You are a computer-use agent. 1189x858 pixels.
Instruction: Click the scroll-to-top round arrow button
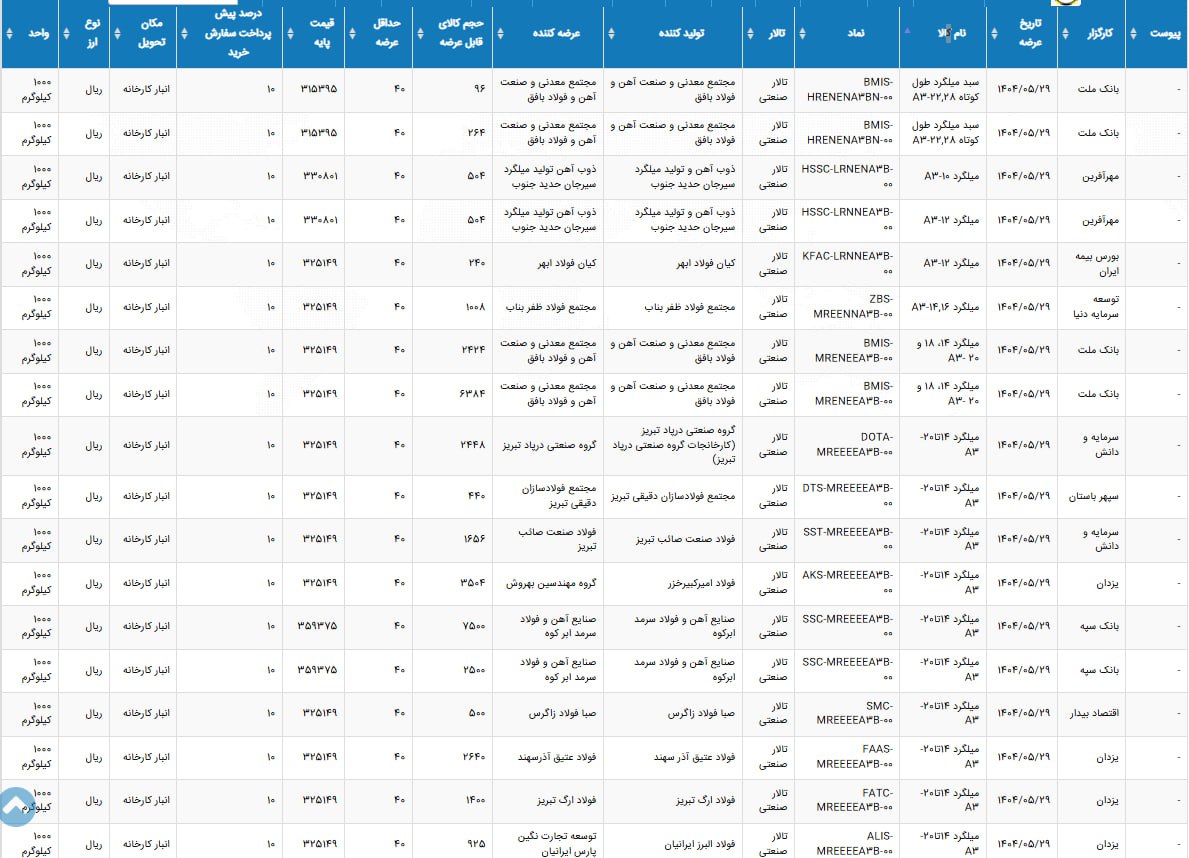click(17, 806)
